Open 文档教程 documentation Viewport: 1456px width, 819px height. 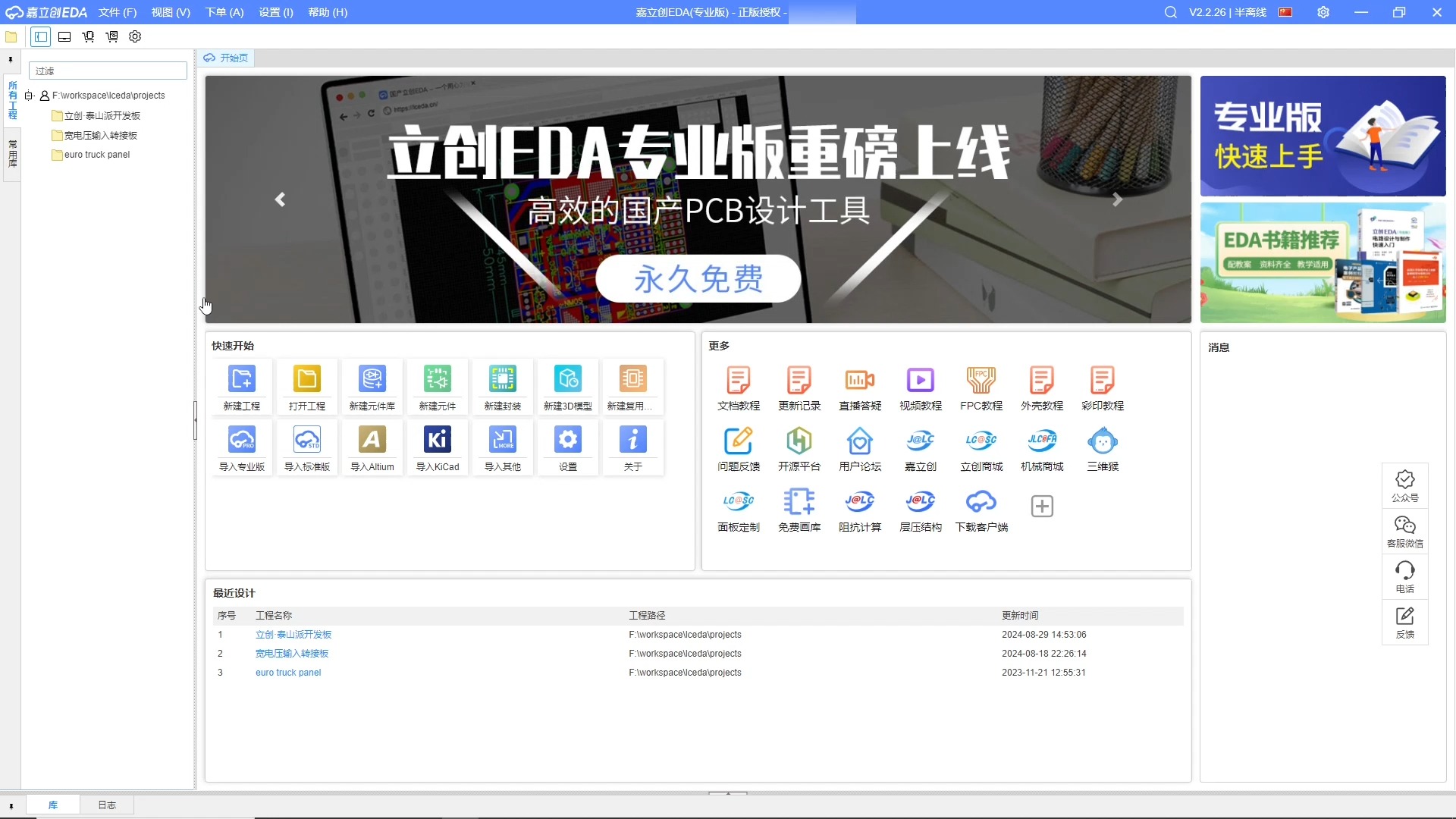point(739,381)
